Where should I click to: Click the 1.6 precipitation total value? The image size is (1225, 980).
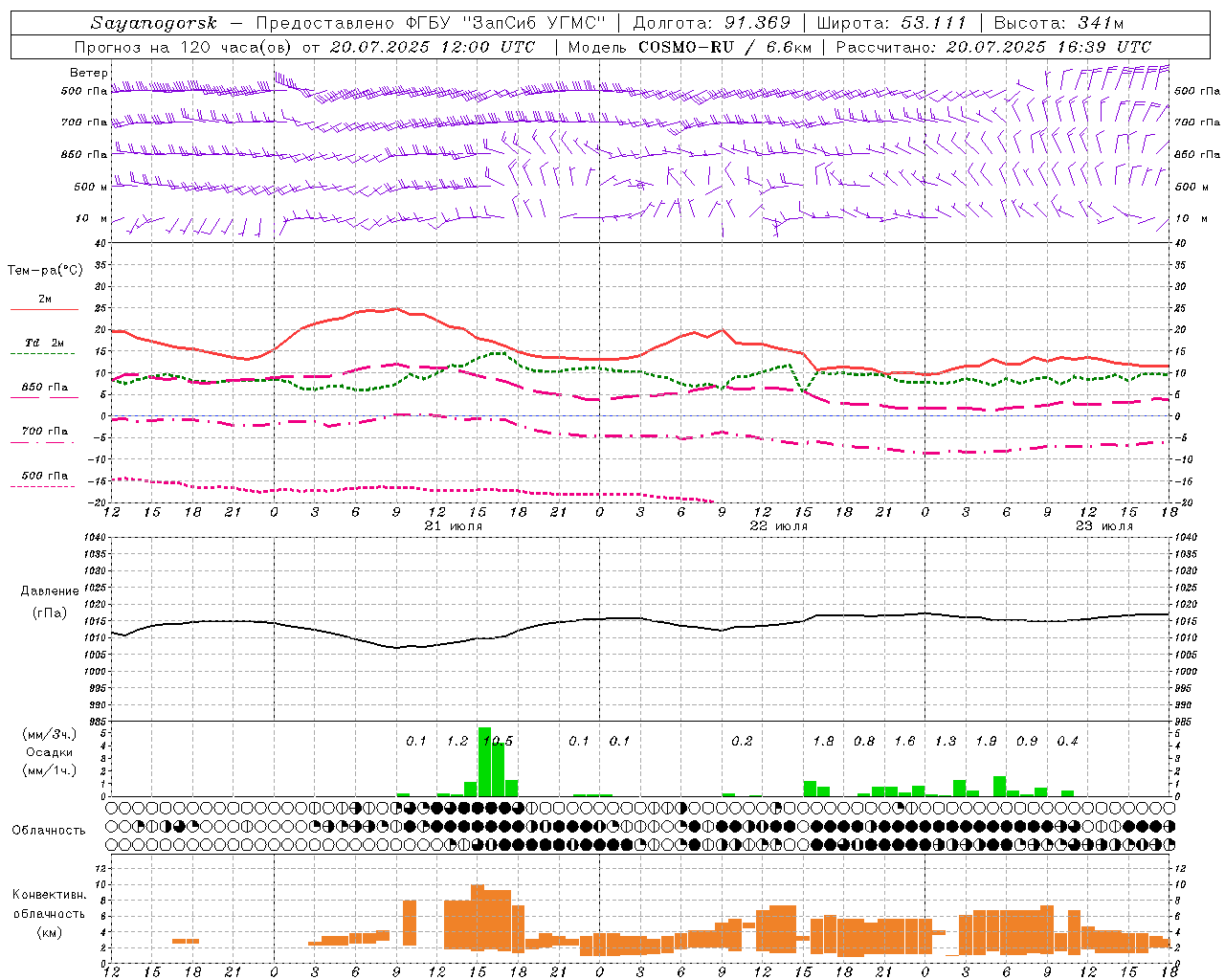pyautogui.click(x=904, y=742)
